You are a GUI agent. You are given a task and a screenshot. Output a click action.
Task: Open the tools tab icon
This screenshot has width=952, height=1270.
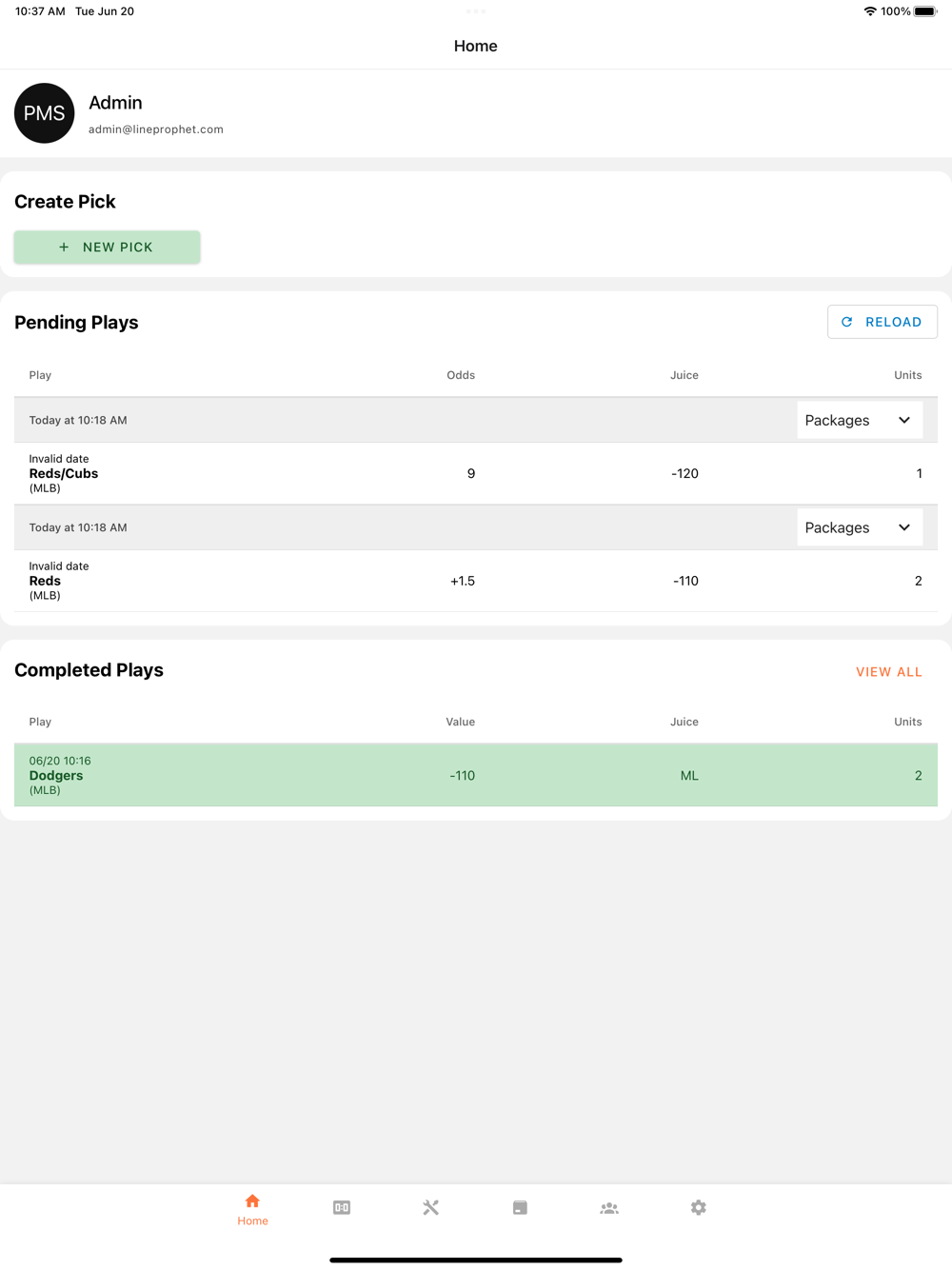tap(431, 1207)
